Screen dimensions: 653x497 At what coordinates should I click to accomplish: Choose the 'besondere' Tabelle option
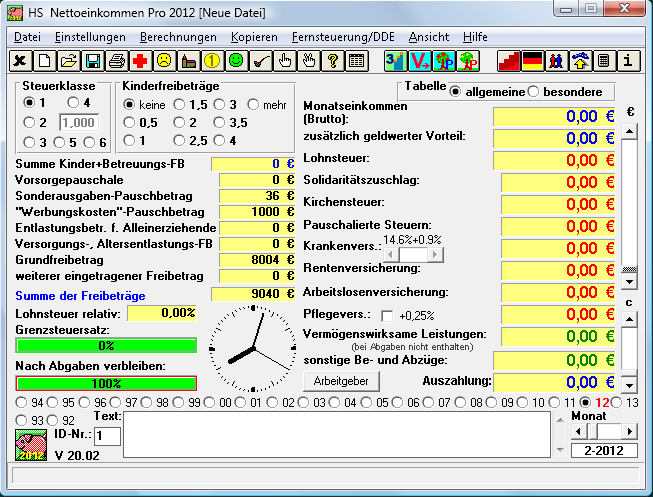tap(533, 92)
